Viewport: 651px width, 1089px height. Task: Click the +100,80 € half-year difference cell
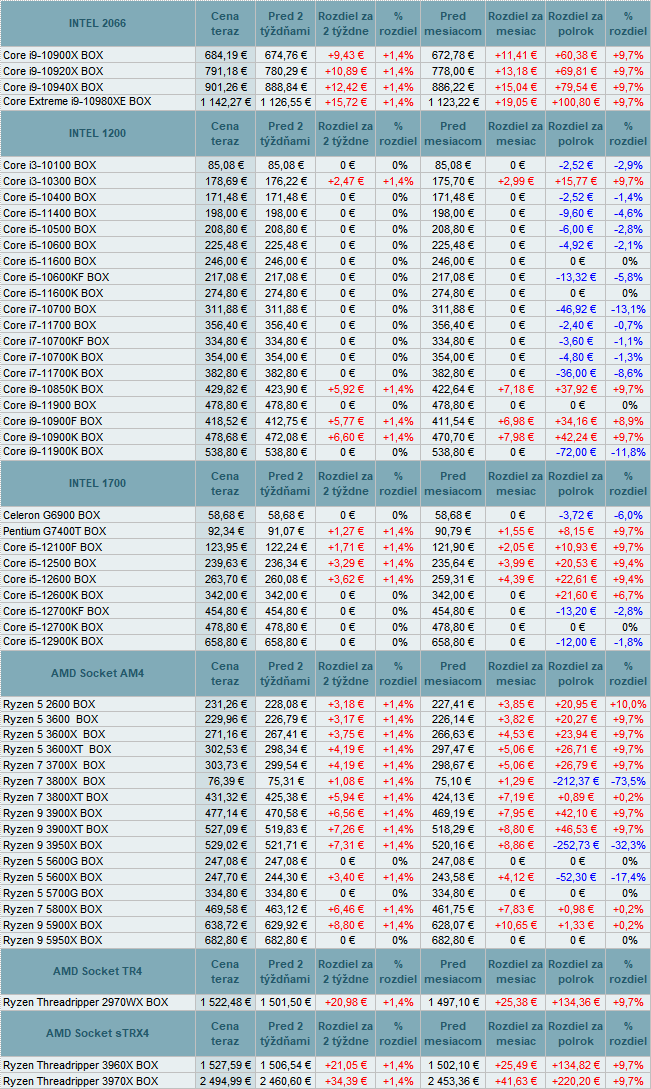pyautogui.click(x=576, y=102)
